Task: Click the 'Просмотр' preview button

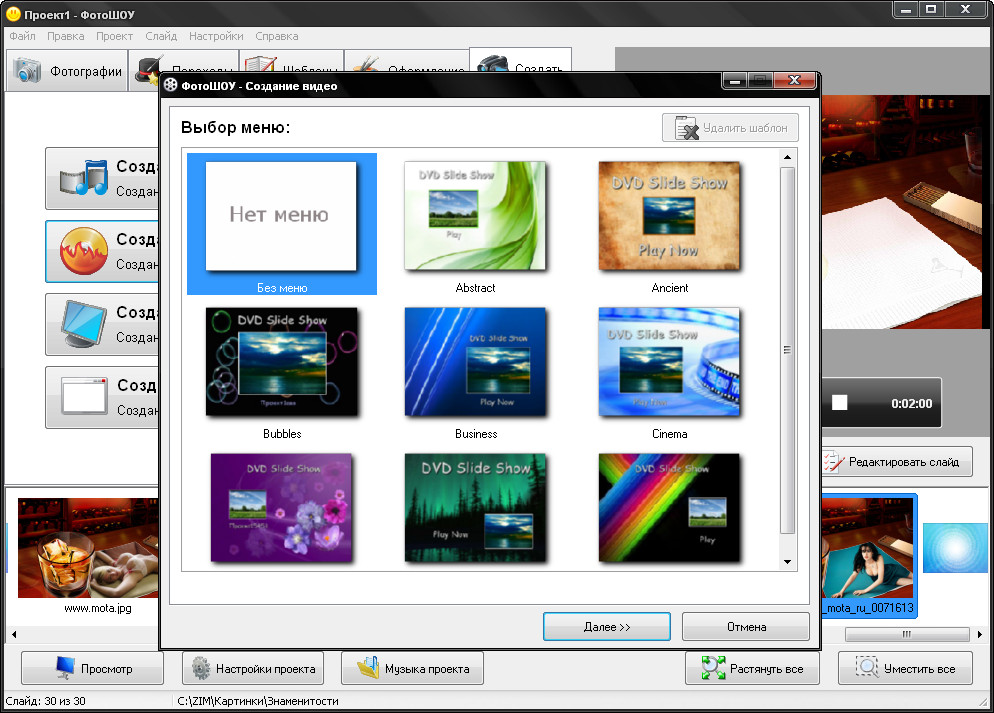Action: tap(93, 669)
